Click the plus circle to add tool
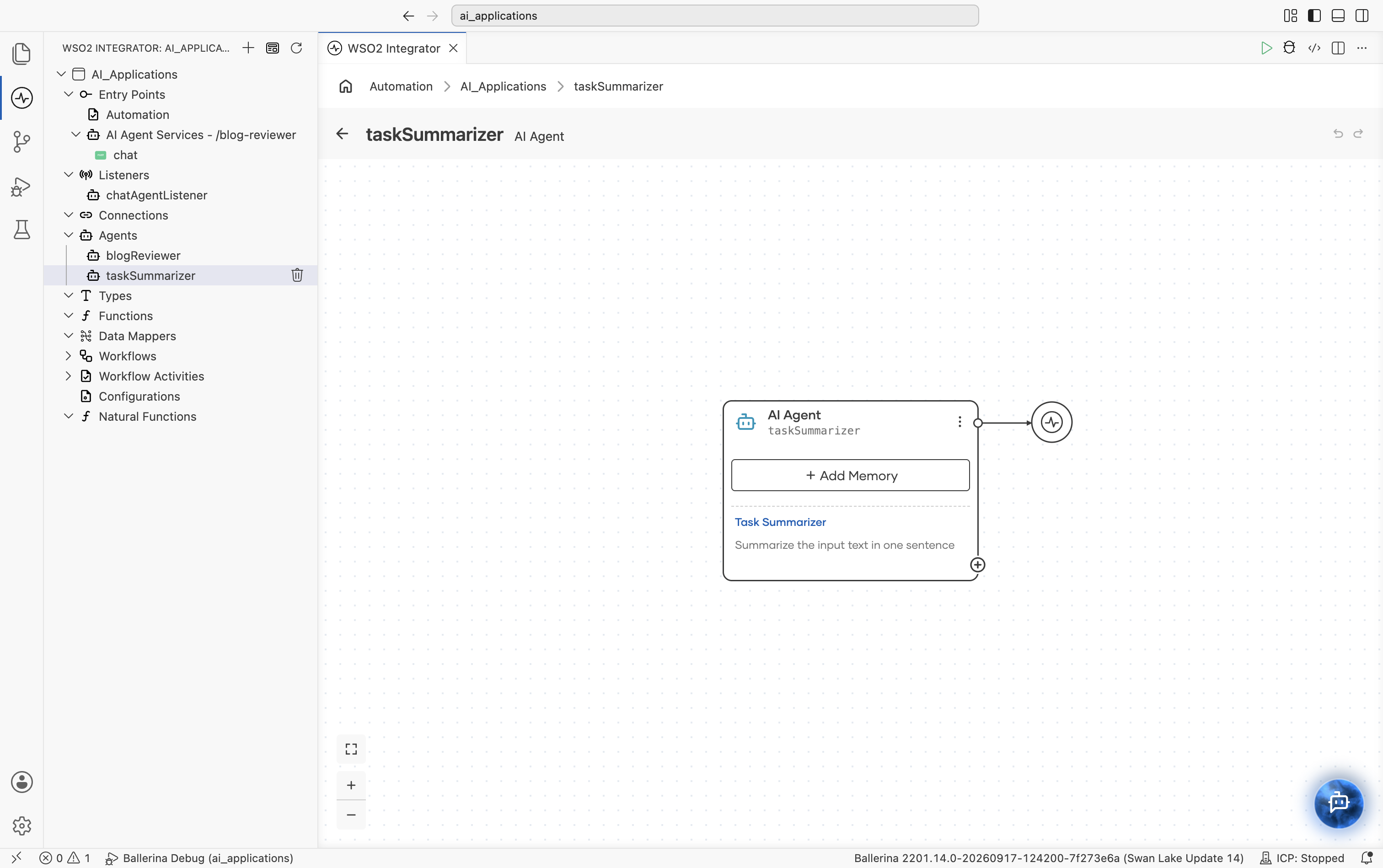This screenshot has height=868, width=1383. (x=977, y=565)
